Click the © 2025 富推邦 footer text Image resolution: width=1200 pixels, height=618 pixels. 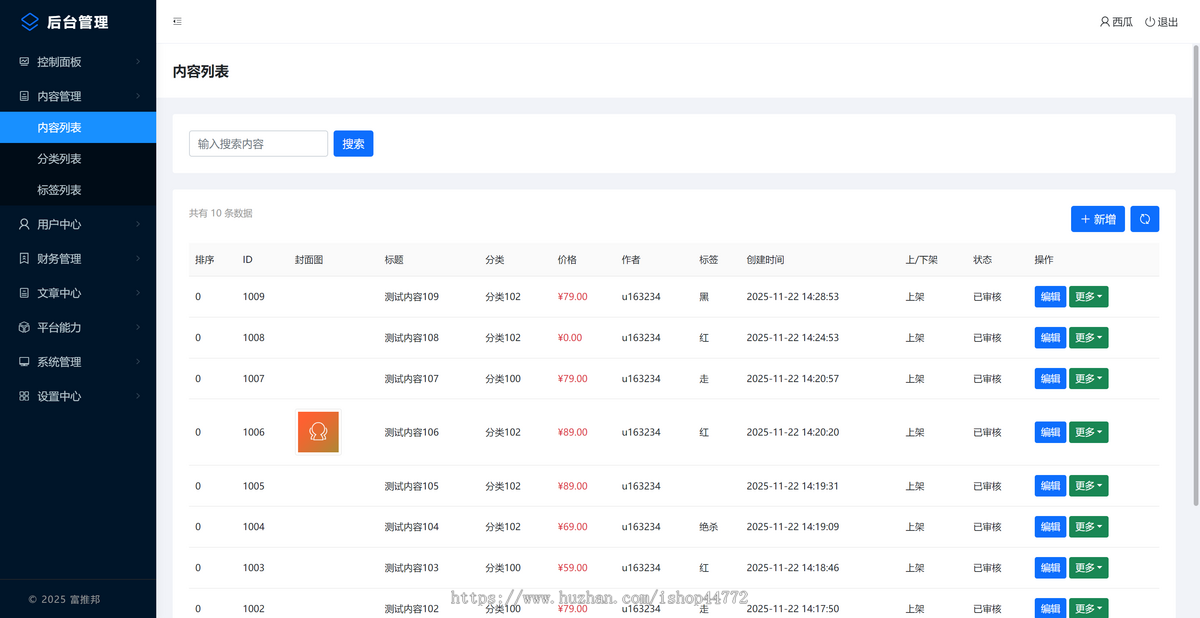pos(64,599)
